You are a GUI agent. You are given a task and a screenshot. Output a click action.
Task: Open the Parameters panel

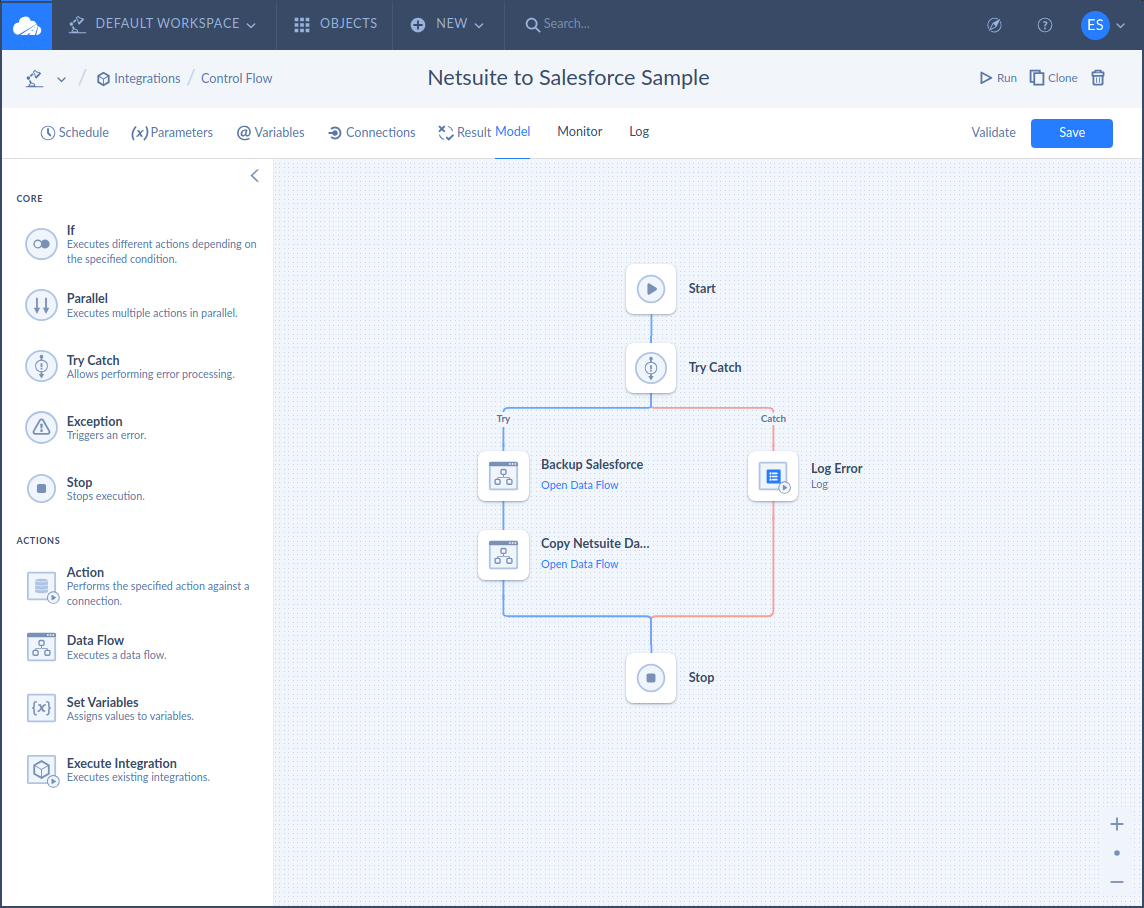coord(172,133)
